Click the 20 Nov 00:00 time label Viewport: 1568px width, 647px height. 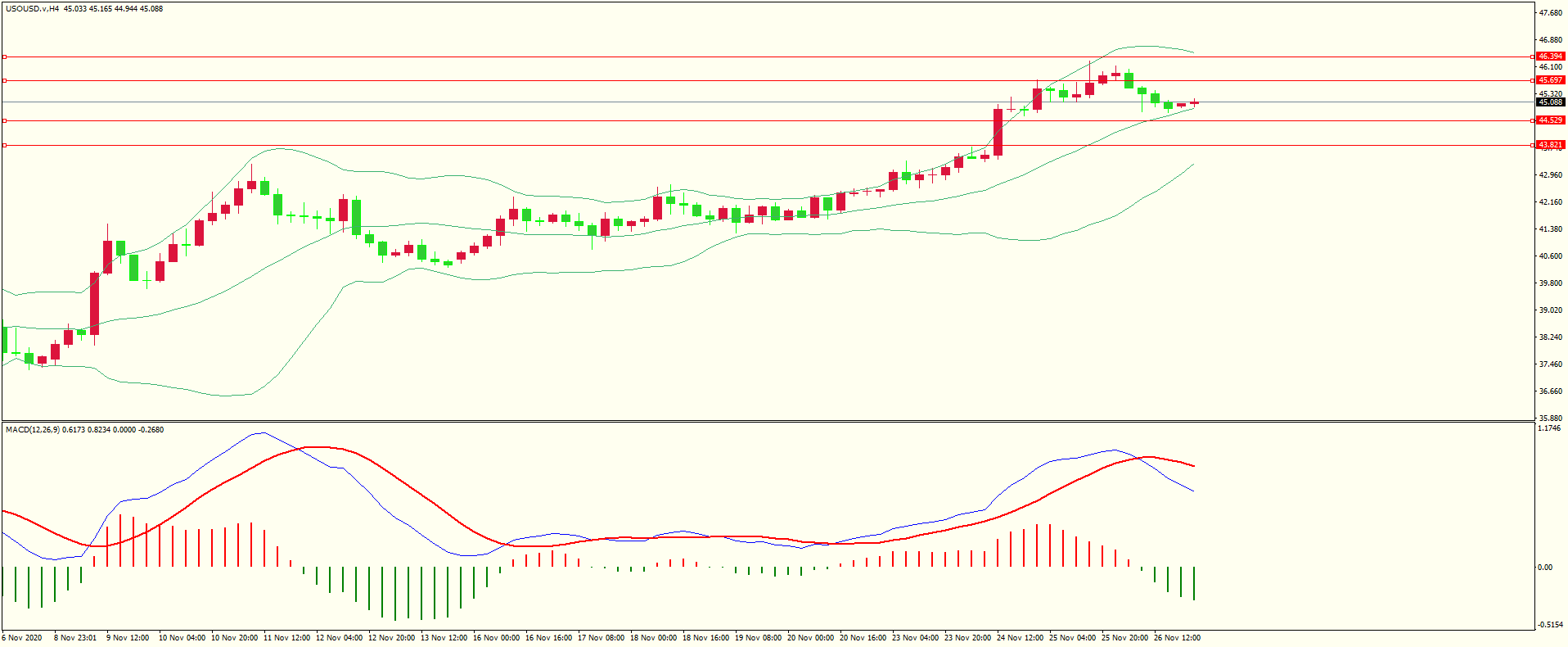[x=810, y=638]
